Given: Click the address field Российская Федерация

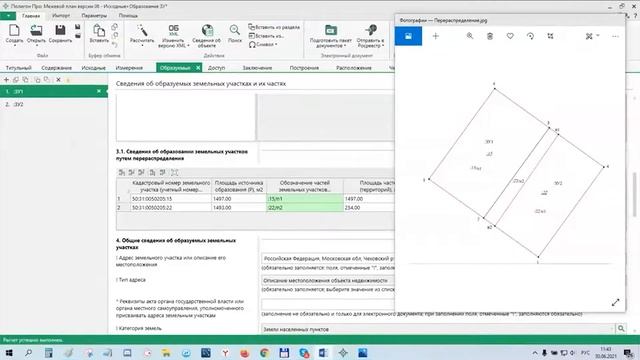Looking at the screenshot, I should coord(328,258).
